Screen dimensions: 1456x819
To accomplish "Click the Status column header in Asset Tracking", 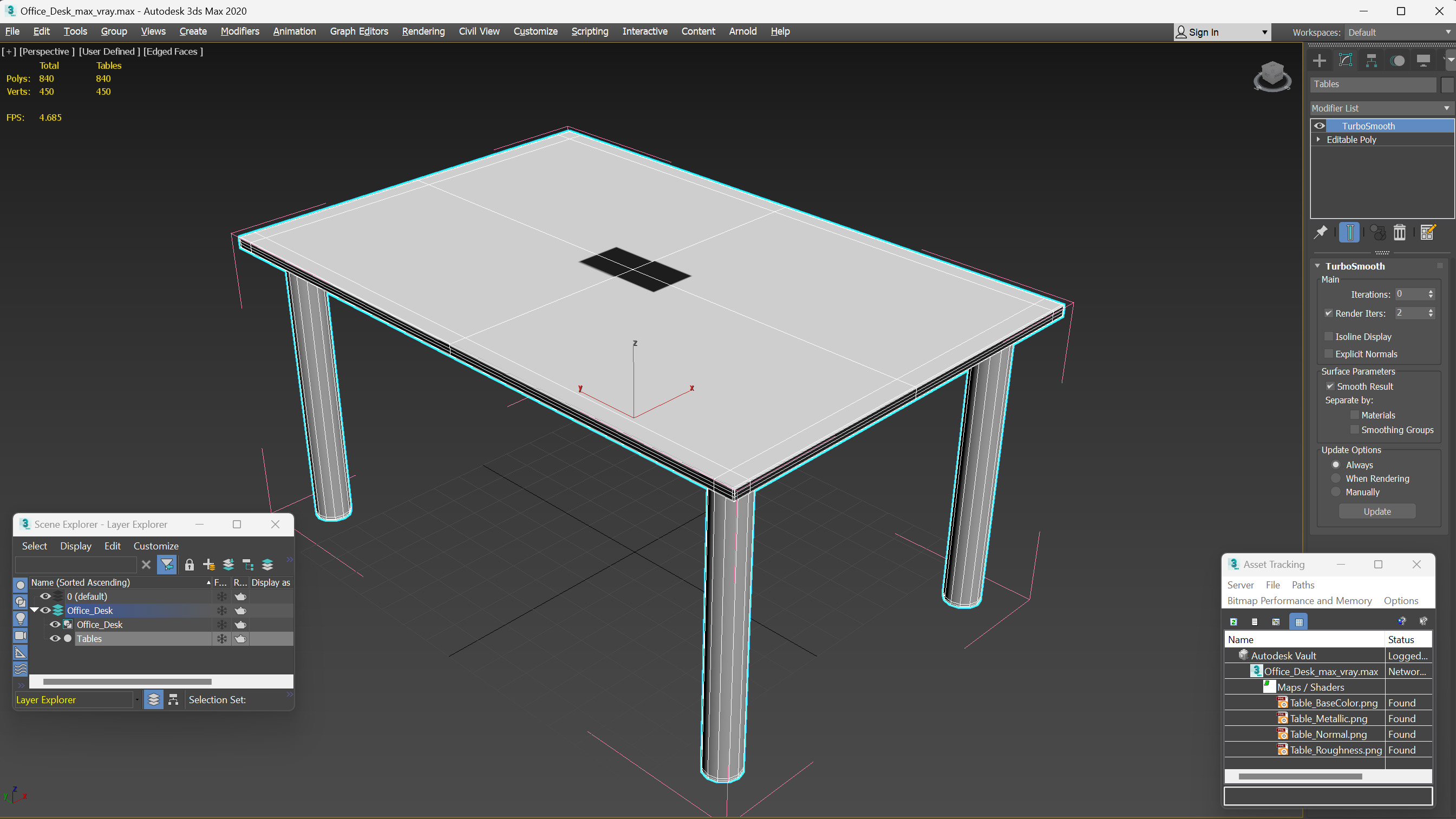I will tap(1408, 639).
